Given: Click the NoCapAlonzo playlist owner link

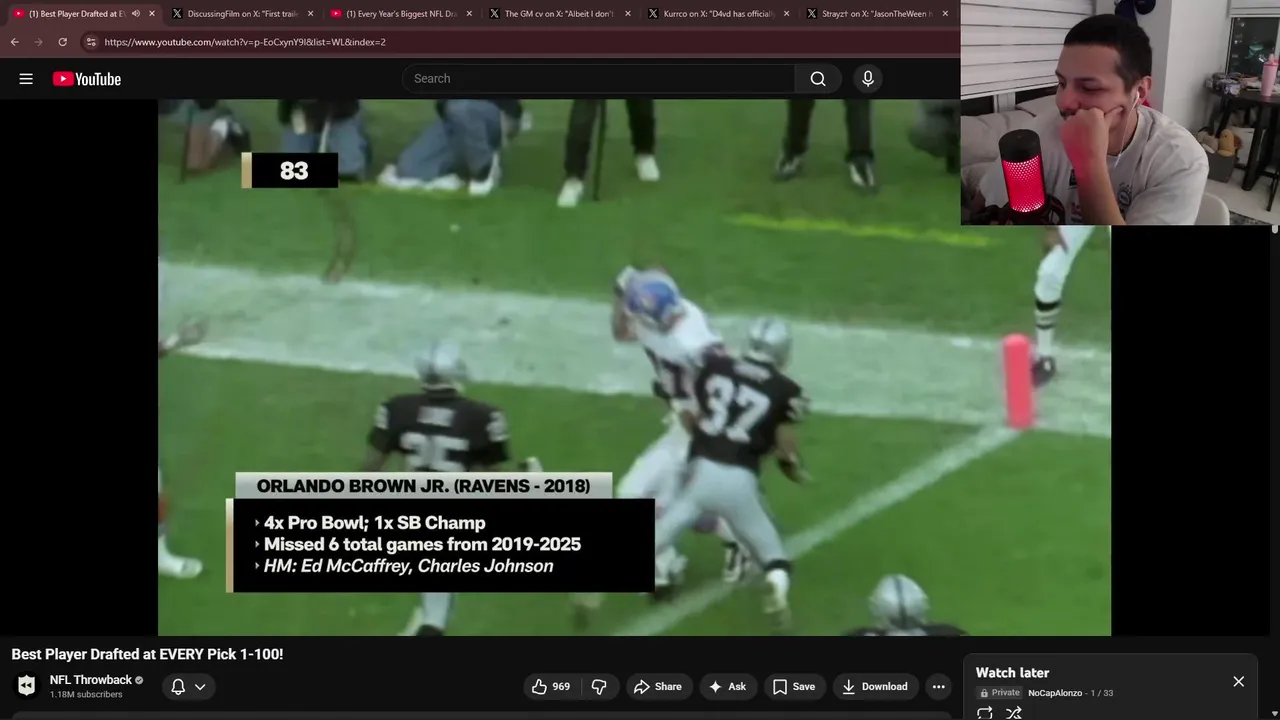Looking at the screenshot, I should 1055,693.
